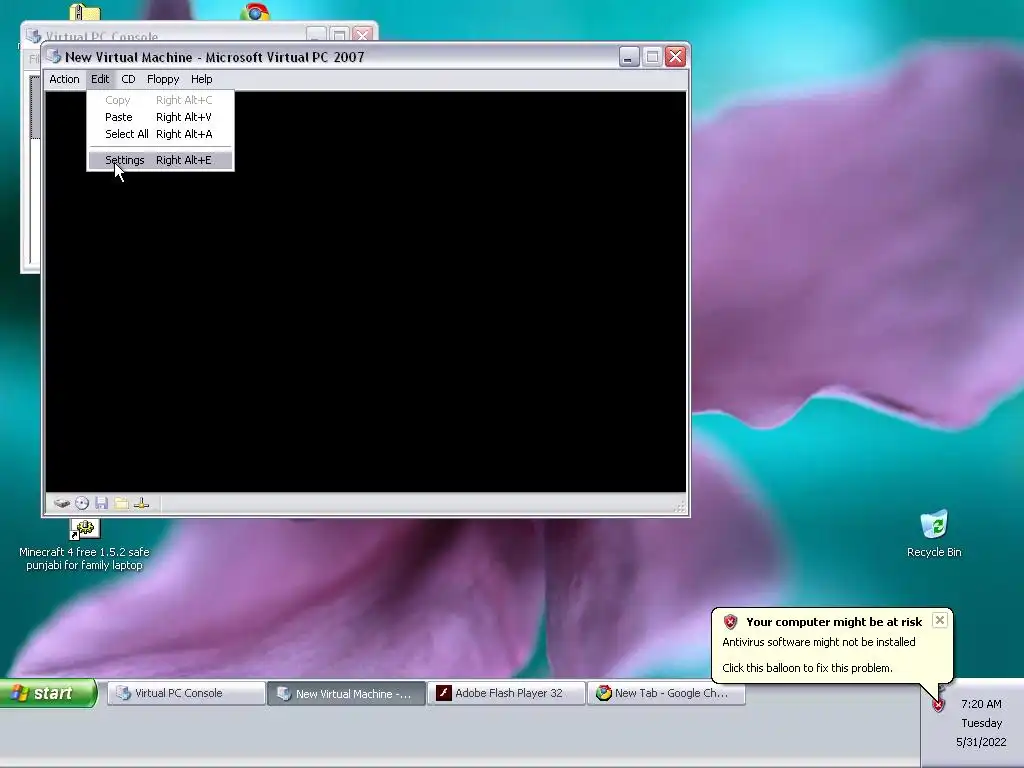Choose Paste from the Edit menu
Screen dimensions: 1024x768
(160, 117)
